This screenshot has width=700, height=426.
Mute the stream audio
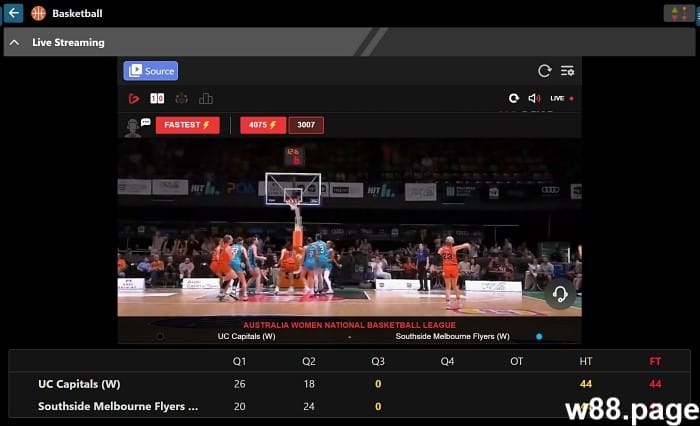534,98
